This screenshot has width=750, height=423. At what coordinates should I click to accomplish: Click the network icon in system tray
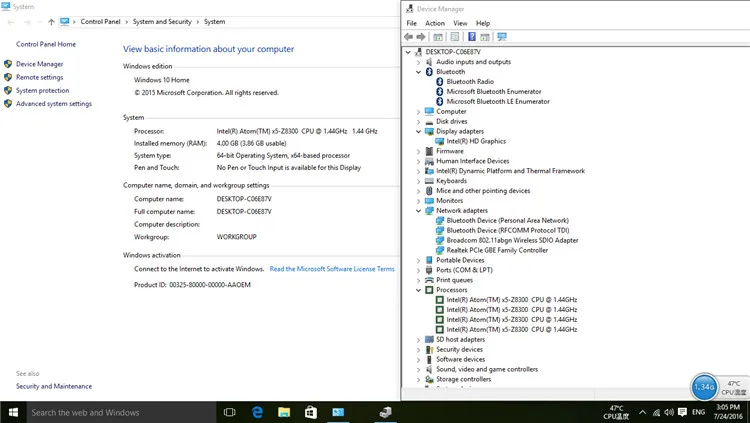[x=656, y=412]
